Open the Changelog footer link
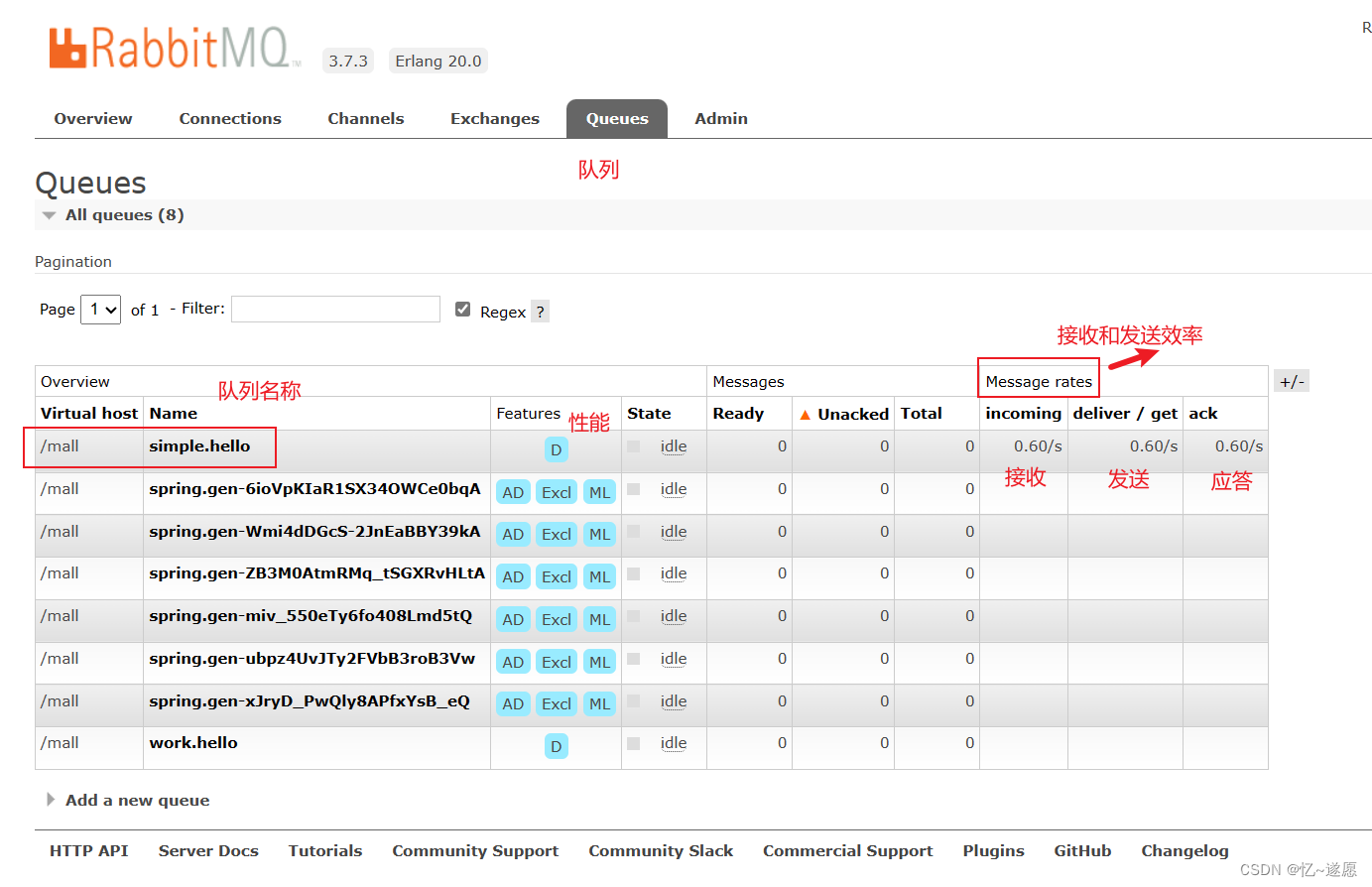Image resolution: width=1372 pixels, height=887 pixels. point(1185,851)
